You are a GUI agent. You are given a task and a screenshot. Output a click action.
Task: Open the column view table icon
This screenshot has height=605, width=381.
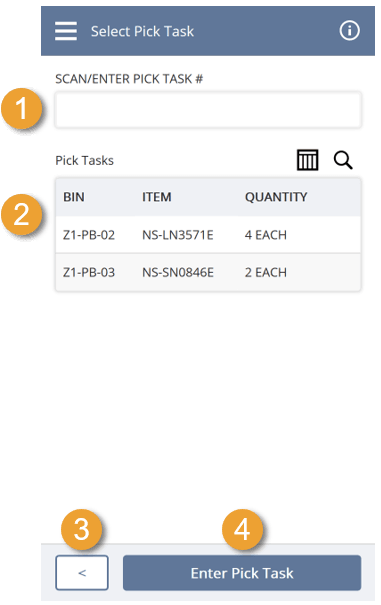(x=308, y=160)
